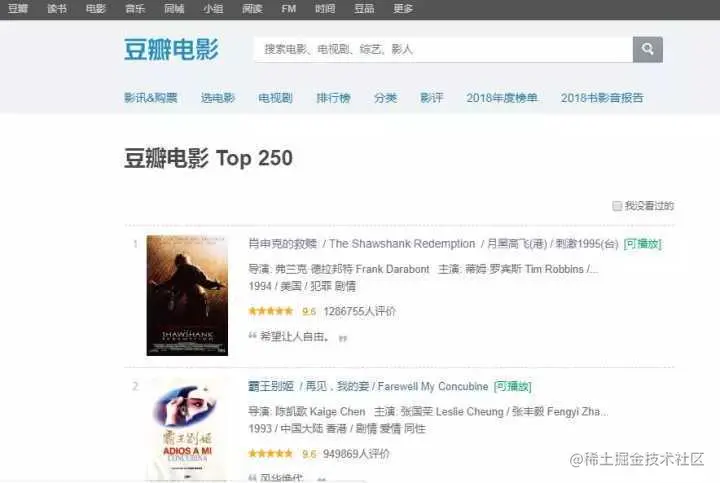Viewport: 720px width, 483px height.
Task: Click 可播放 tag for 霸王别姬
Action: click(x=512, y=387)
